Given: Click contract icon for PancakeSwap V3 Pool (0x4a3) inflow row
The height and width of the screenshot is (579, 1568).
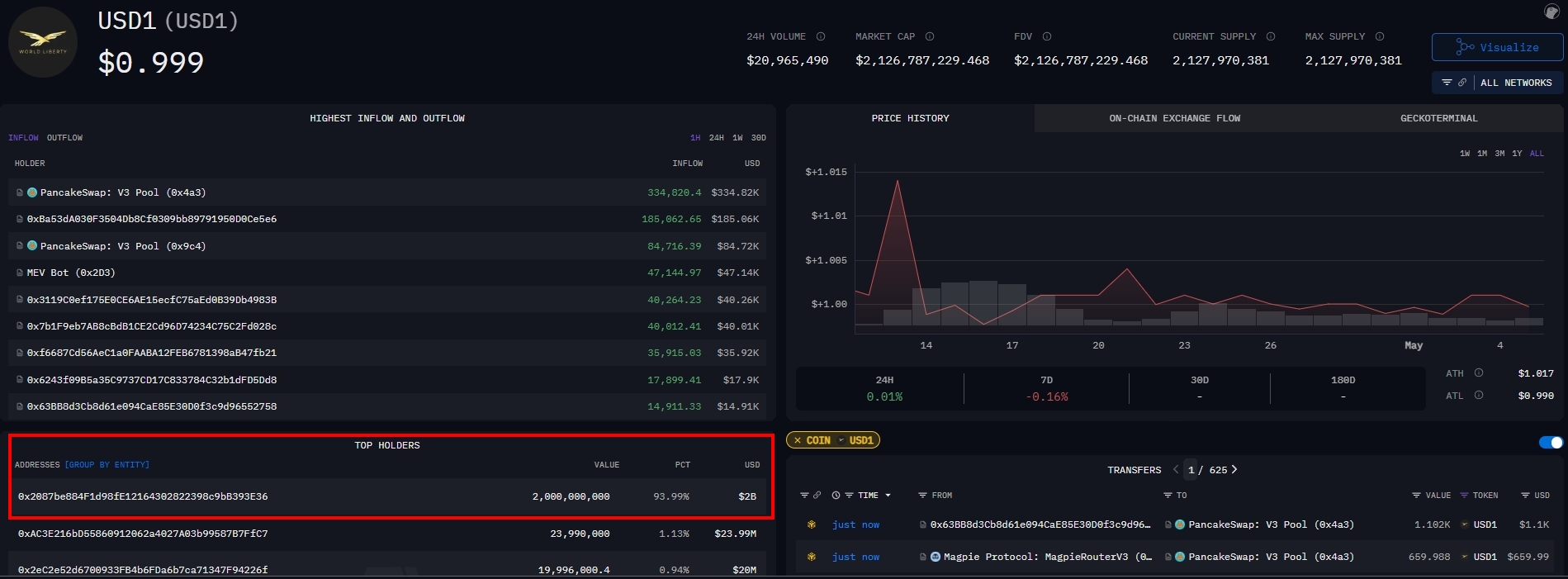Looking at the screenshot, I should 20,192.
